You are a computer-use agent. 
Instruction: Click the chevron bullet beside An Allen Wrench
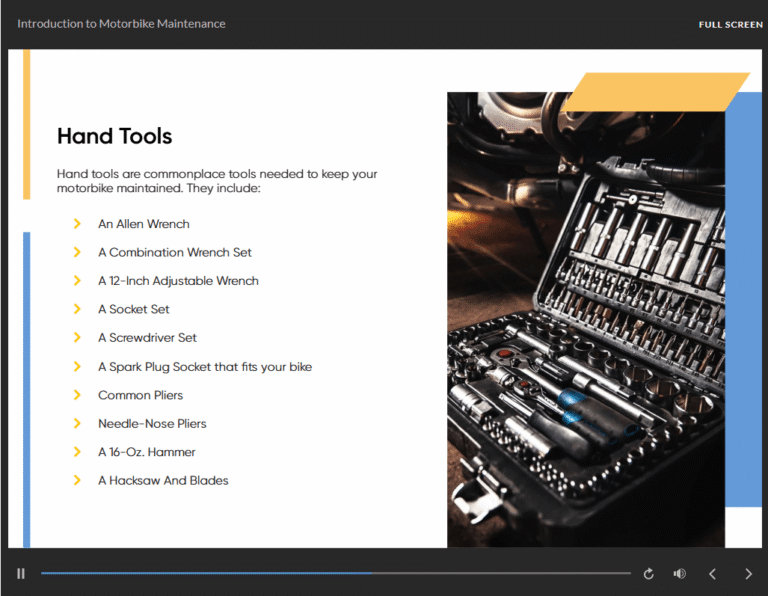click(x=77, y=224)
